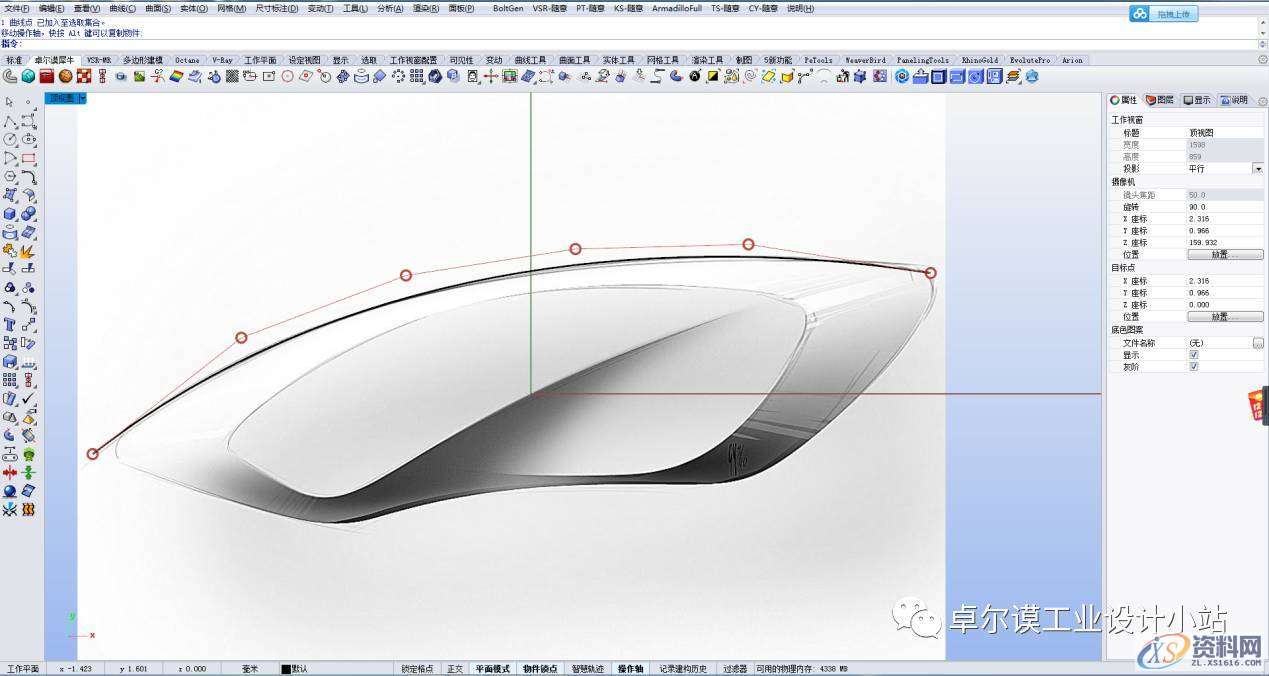Select the red rectangle drawing tool
The image size is (1269, 676).
click(x=29, y=158)
